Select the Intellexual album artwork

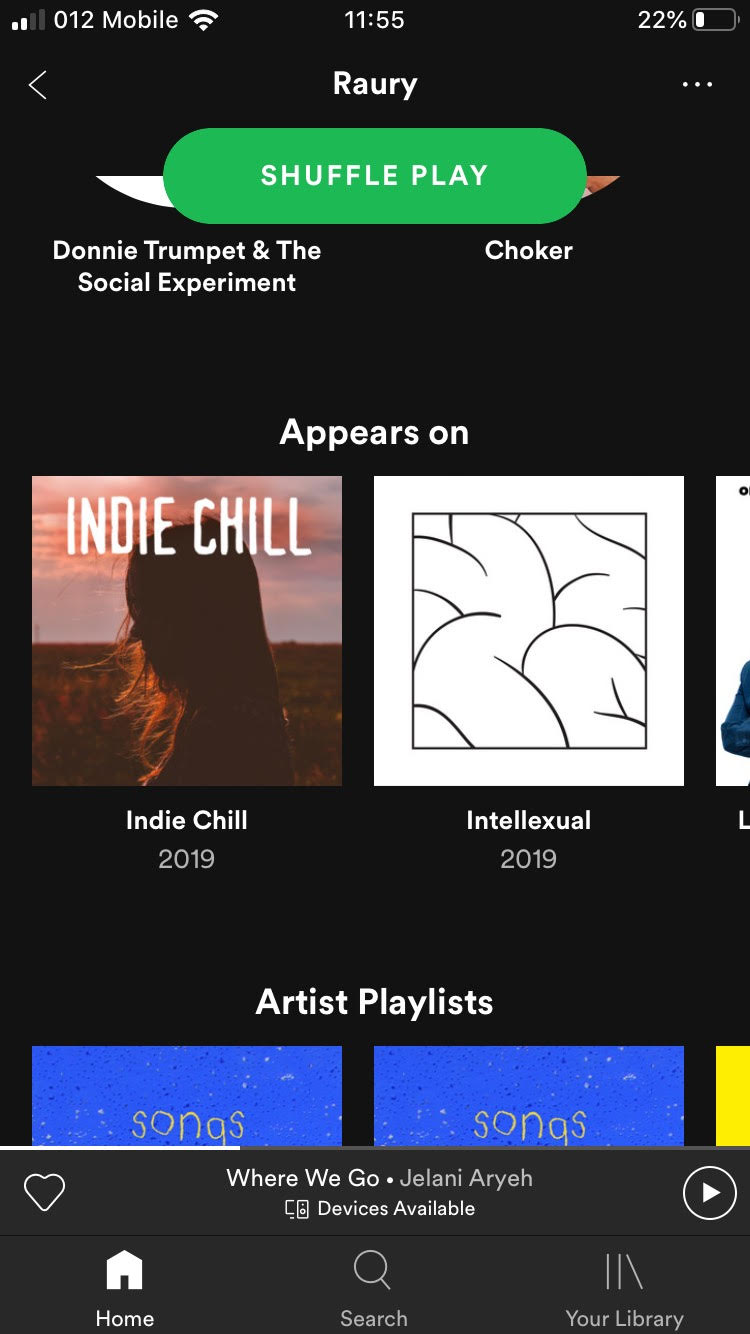coord(529,631)
